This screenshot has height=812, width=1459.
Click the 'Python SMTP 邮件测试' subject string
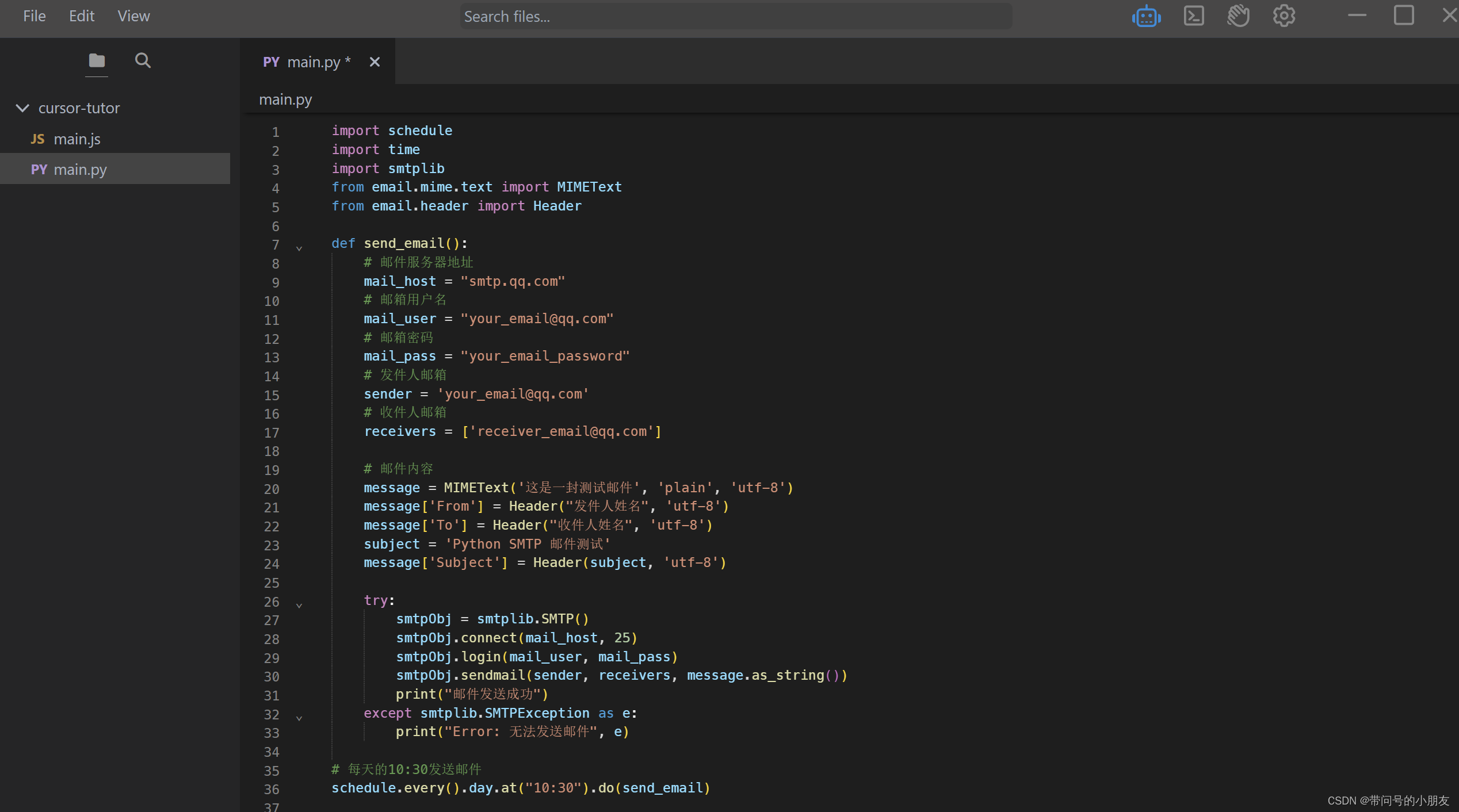(x=528, y=544)
